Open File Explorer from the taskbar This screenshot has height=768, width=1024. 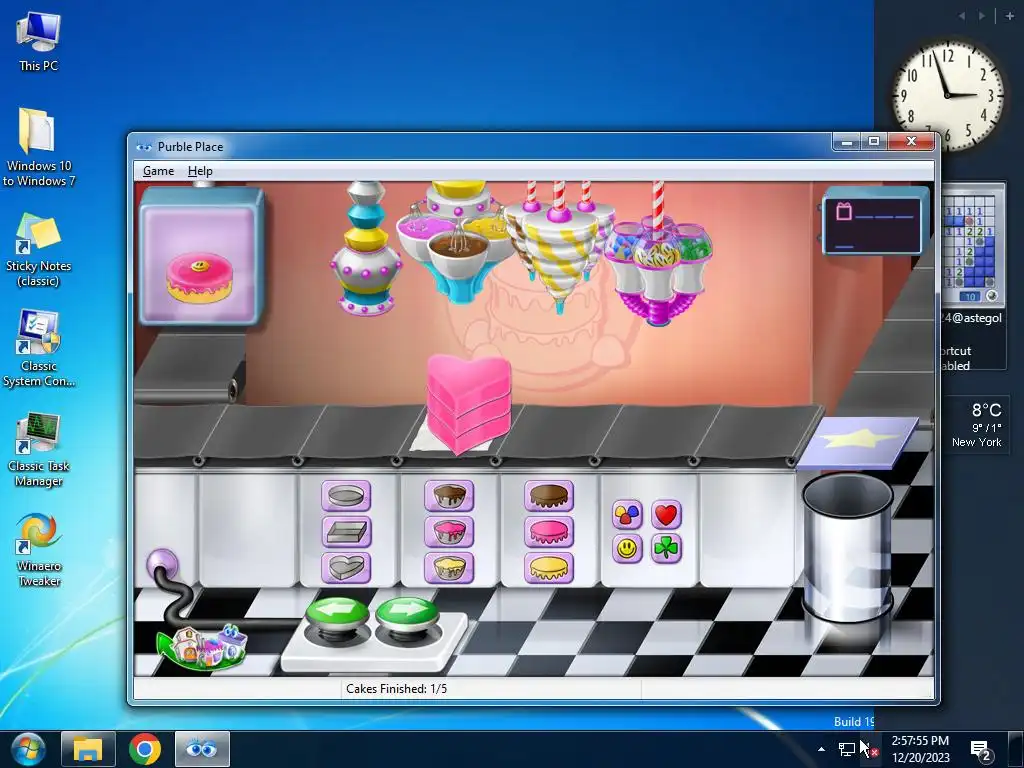[x=88, y=749]
